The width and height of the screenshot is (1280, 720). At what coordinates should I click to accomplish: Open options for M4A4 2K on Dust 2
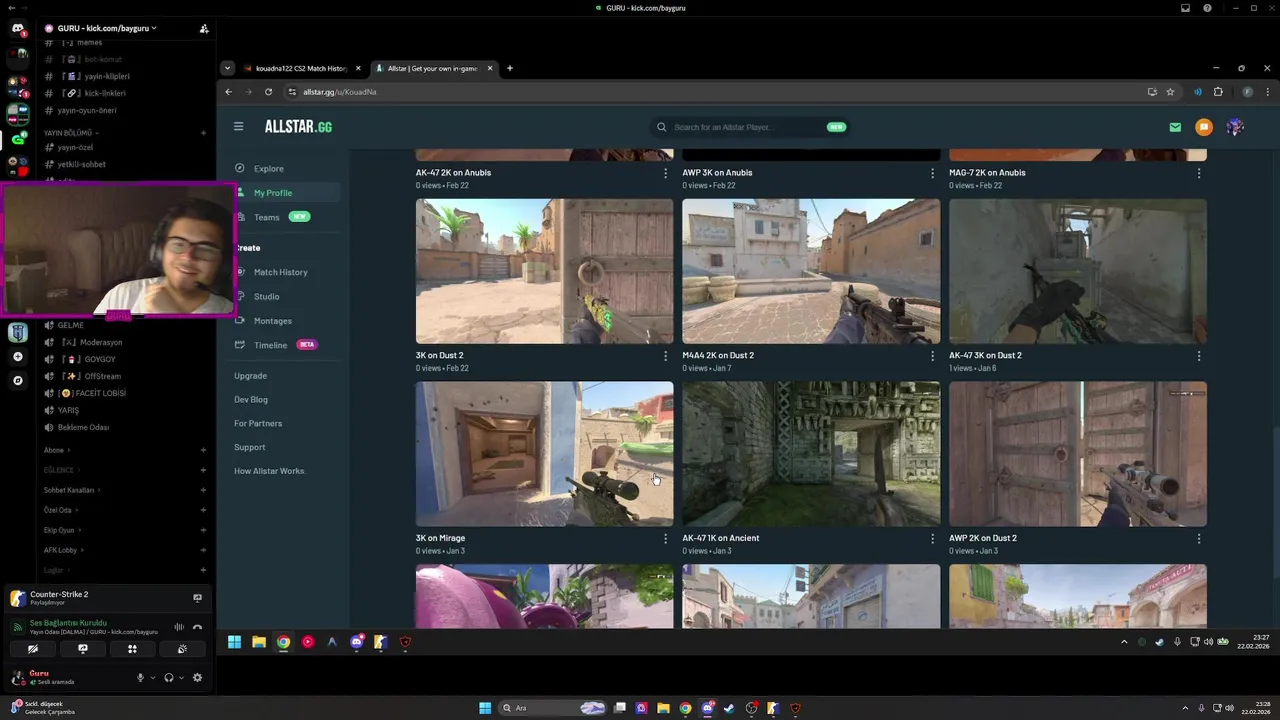(932, 356)
